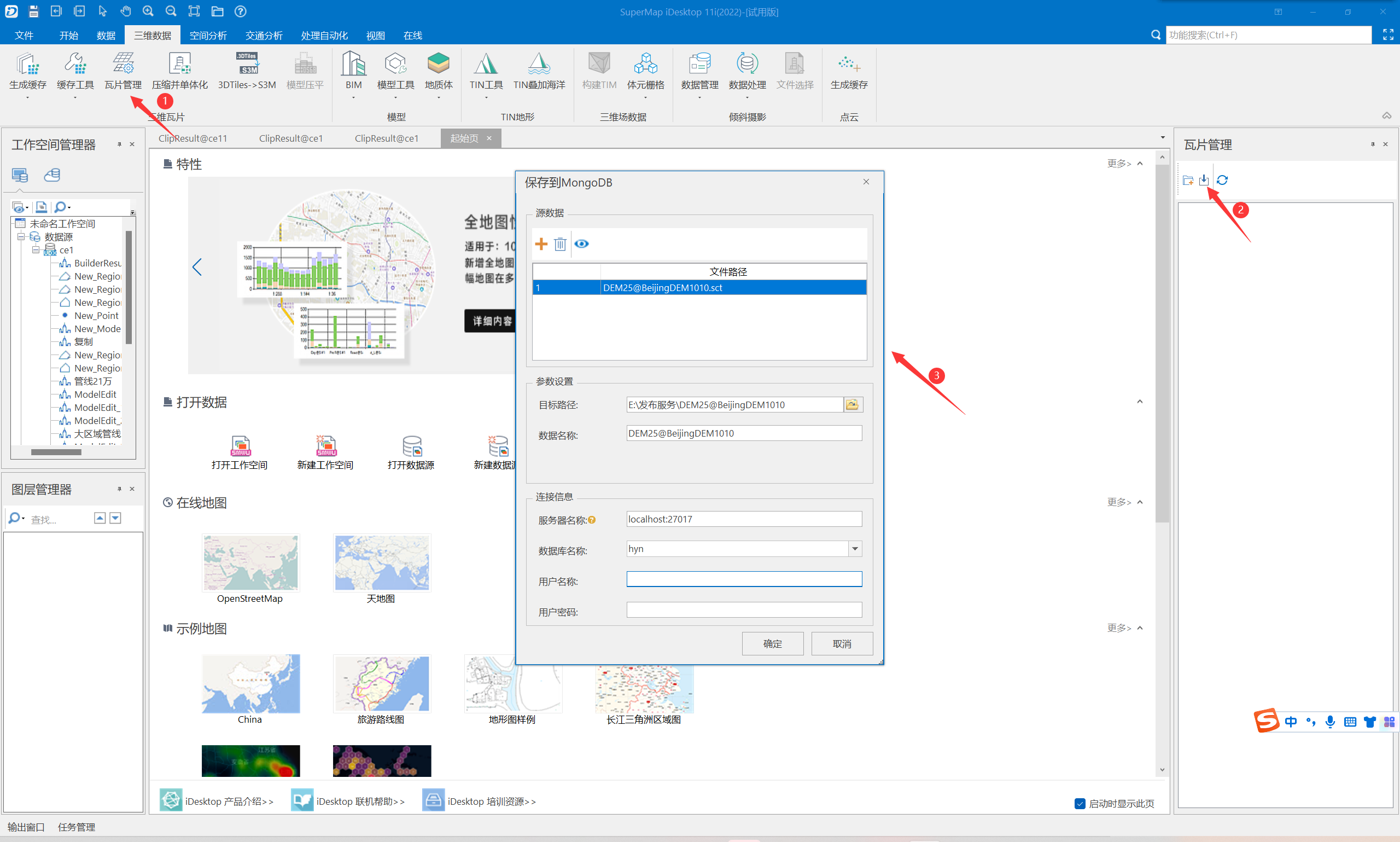Click the save-to-MongoDB download icon in tile panel
The height and width of the screenshot is (842, 1400).
click(1203, 180)
